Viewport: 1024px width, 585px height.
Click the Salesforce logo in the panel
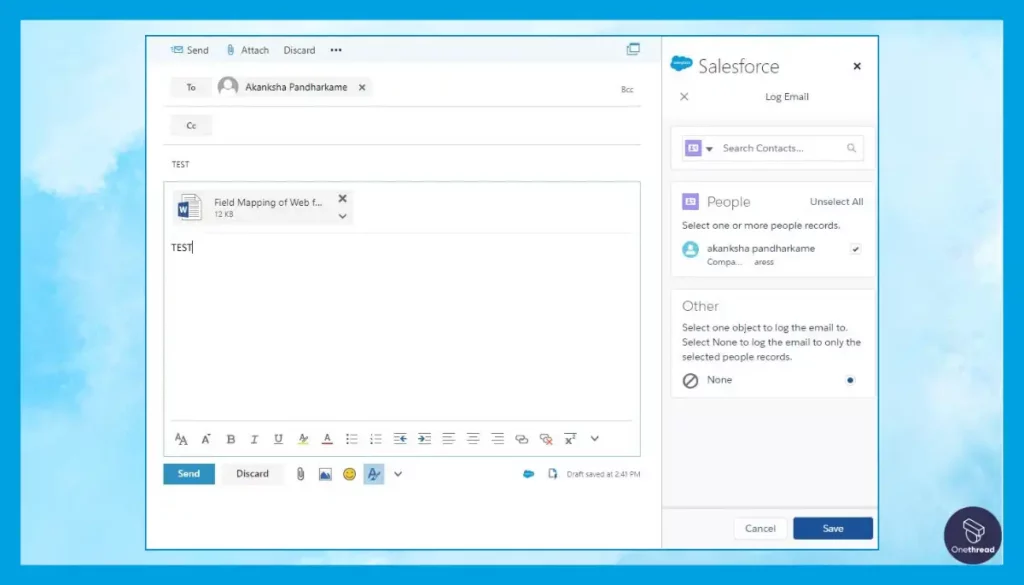coord(681,63)
